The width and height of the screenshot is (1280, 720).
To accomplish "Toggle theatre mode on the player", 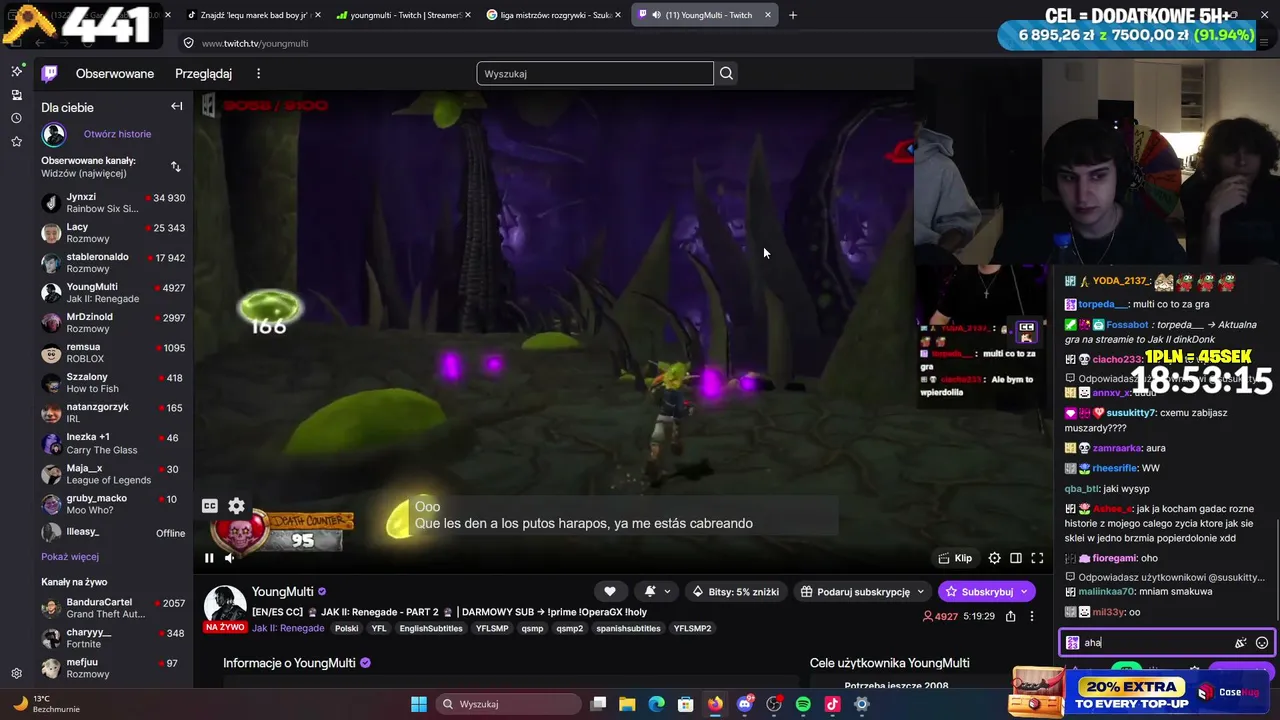I will pyautogui.click(x=1016, y=558).
